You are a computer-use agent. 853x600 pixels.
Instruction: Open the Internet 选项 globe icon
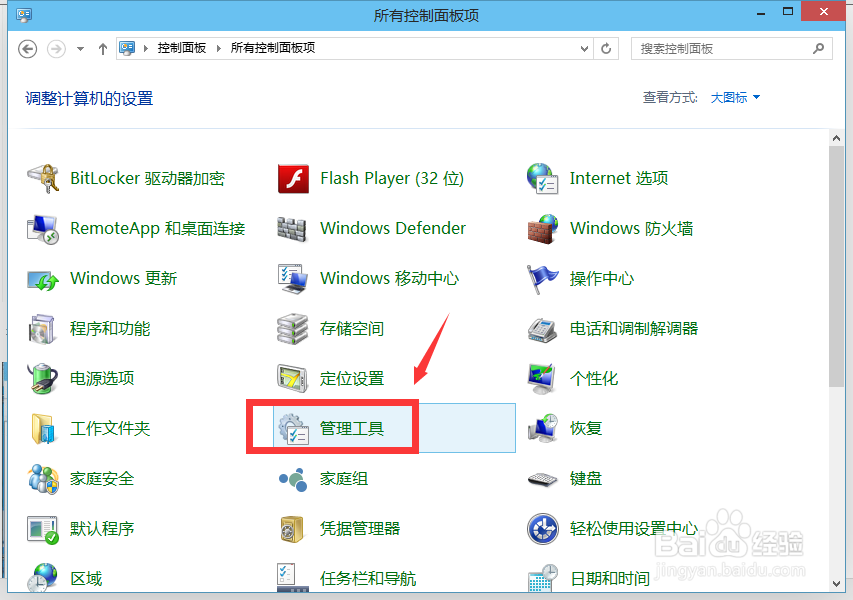point(542,178)
